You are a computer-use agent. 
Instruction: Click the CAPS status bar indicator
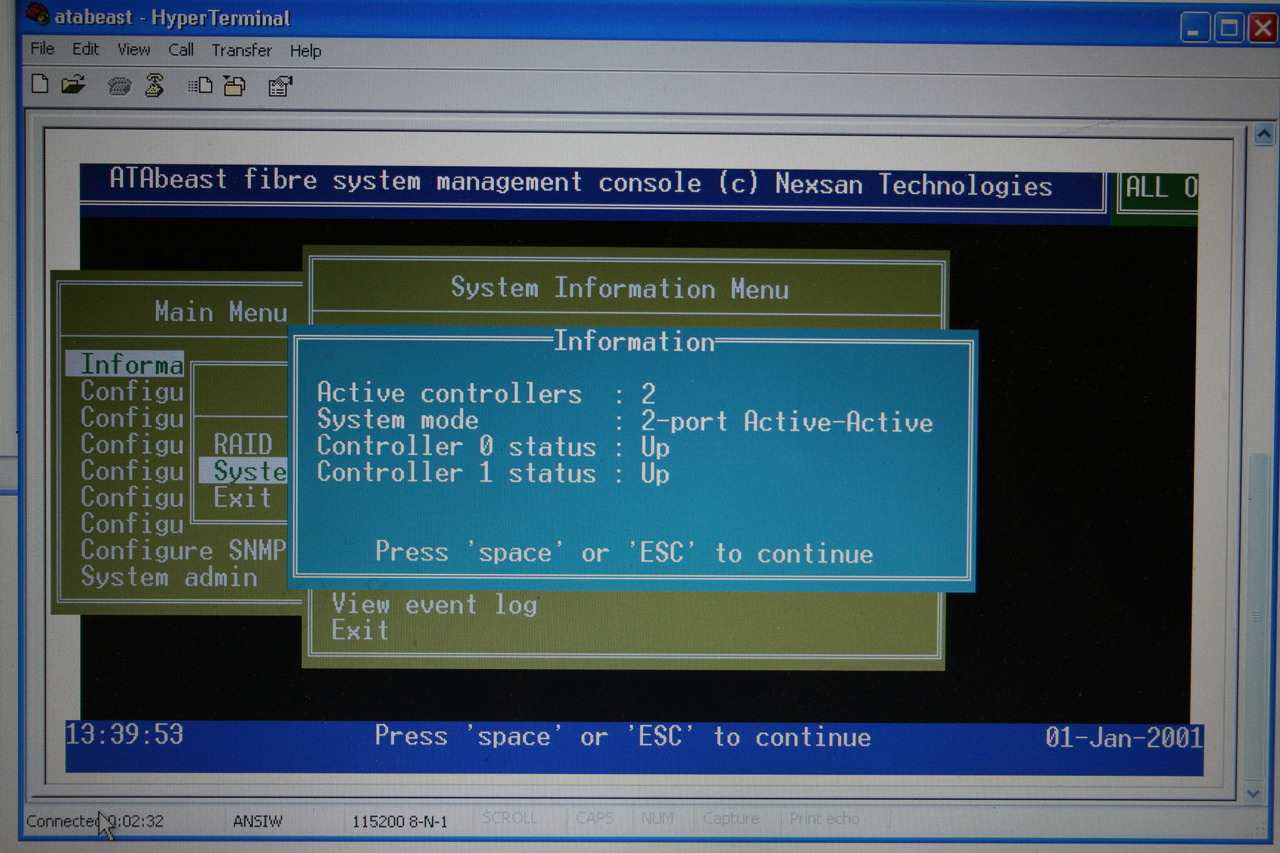[x=595, y=818]
